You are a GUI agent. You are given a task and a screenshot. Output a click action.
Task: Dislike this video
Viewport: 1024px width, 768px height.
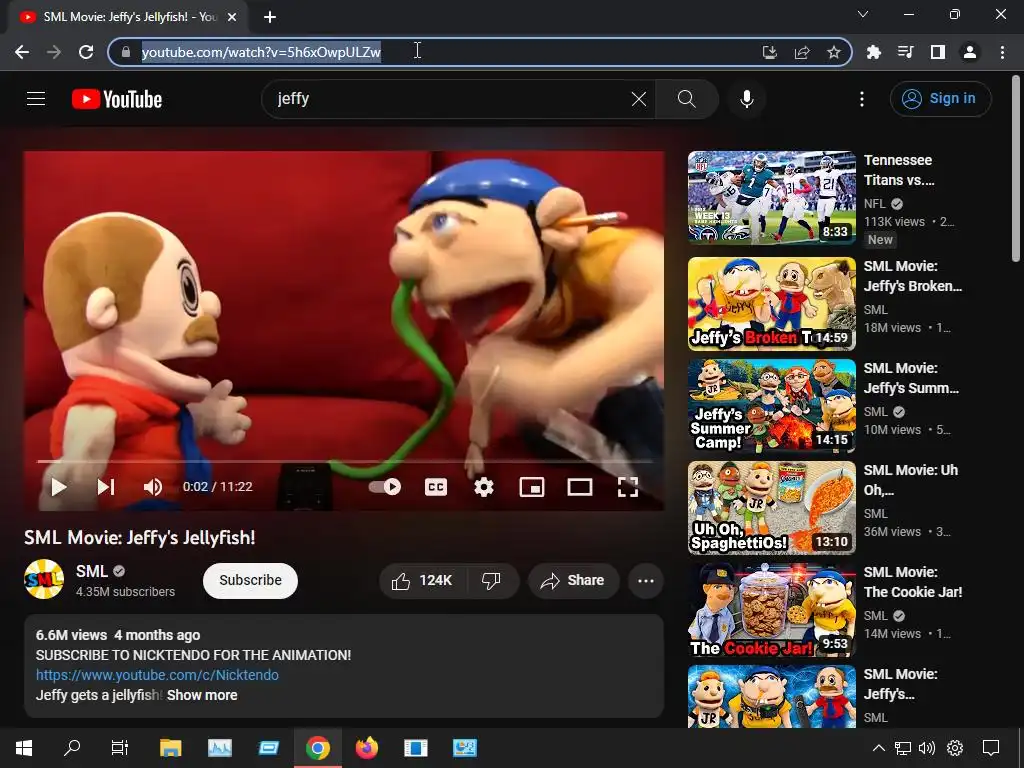pyautogui.click(x=491, y=581)
